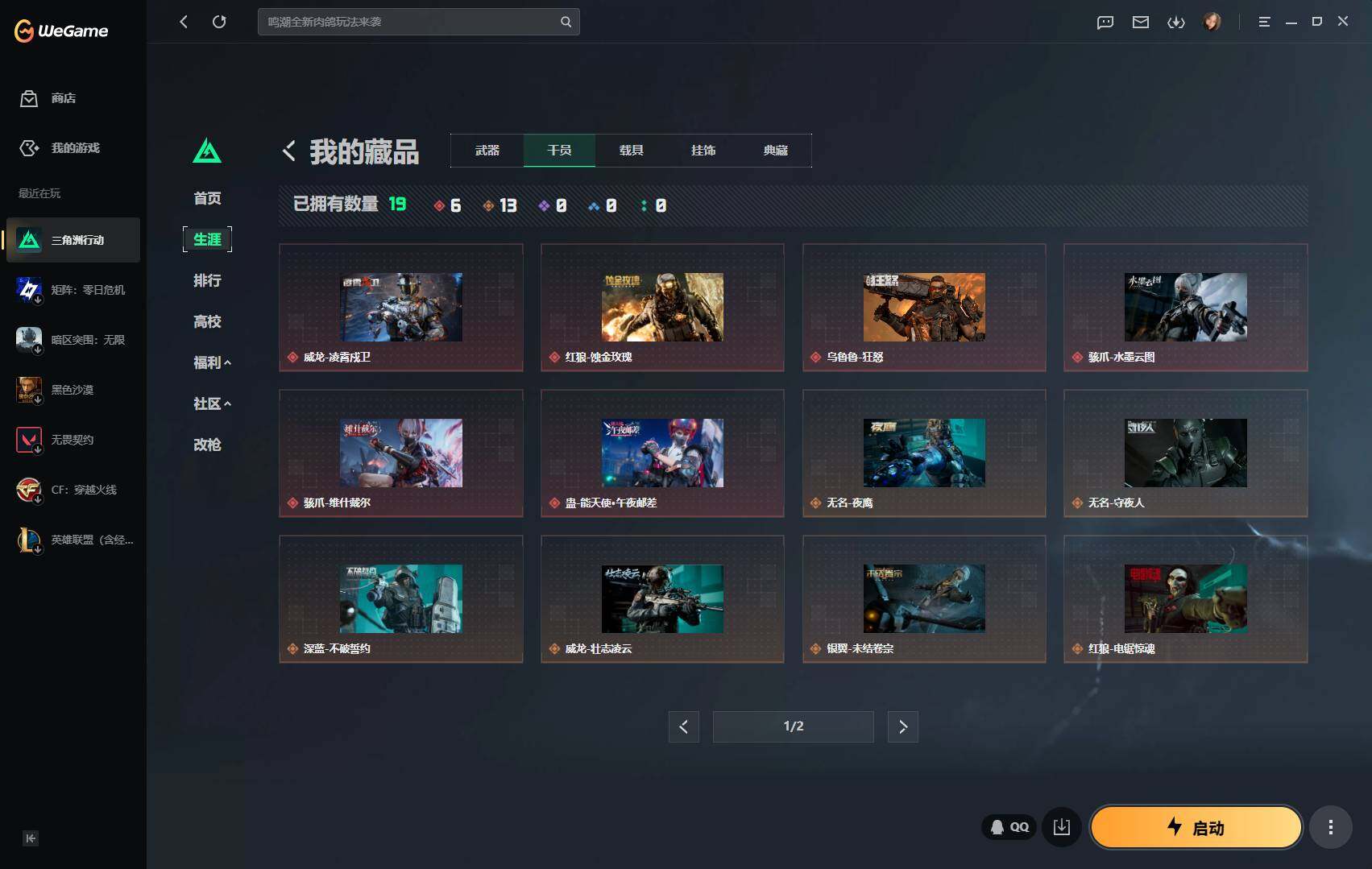Image resolution: width=1372 pixels, height=869 pixels.
Task: Click the QQ account button
Action: click(x=1009, y=827)
